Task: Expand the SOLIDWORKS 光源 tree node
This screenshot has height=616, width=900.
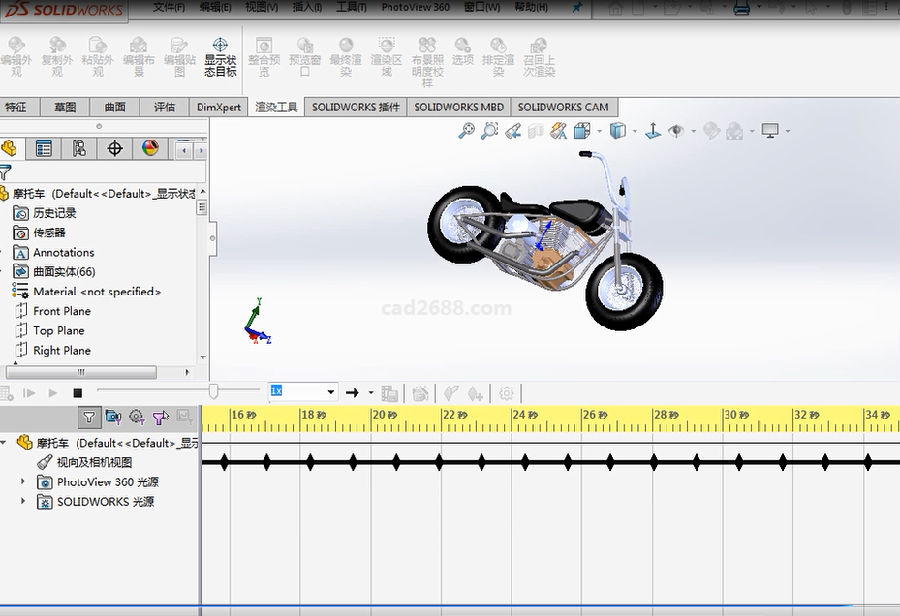Action: tap(23, 502)
